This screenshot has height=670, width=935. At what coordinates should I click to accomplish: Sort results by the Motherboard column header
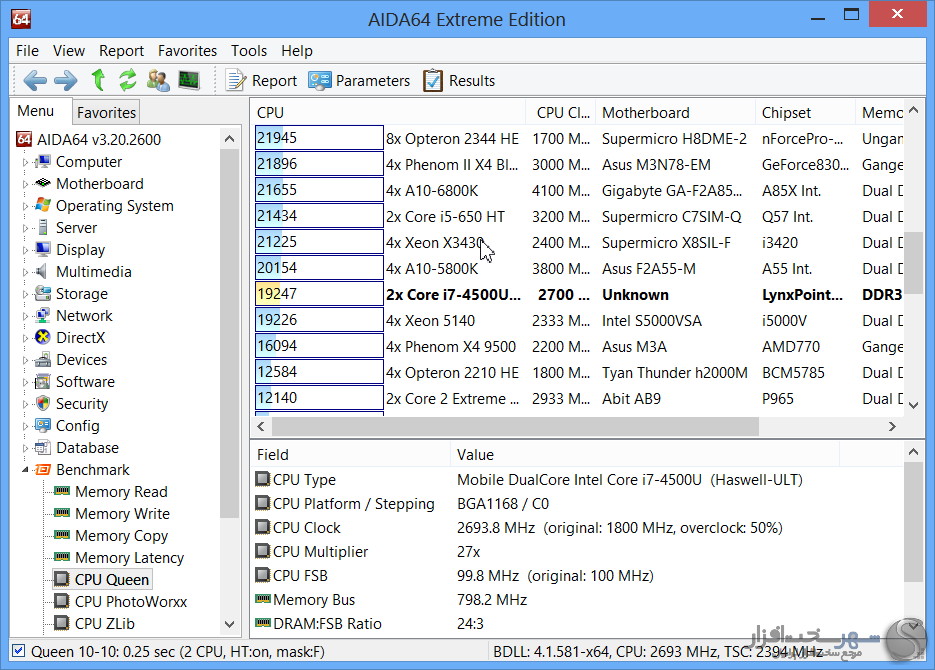[x=645, y=113]
